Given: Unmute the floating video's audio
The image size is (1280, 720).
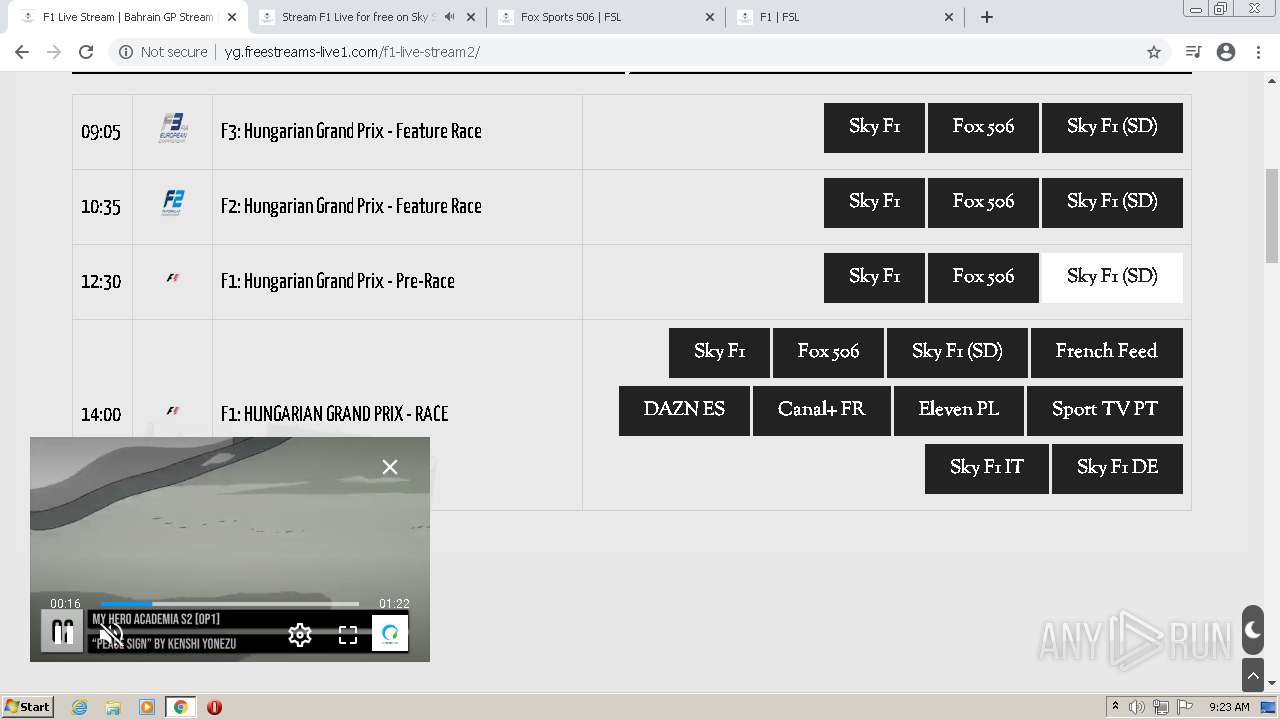Looking at the screenshot, I should point(111,635).
